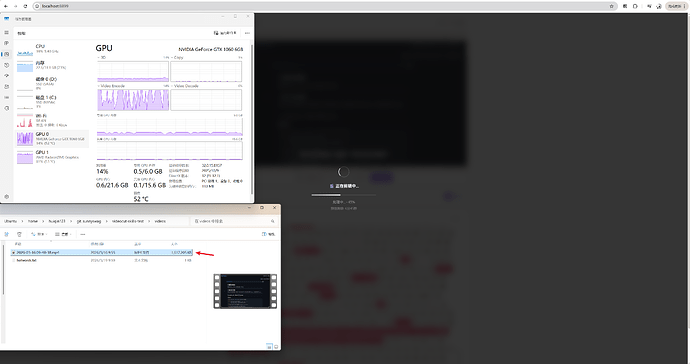Toggle the Explorer preview pane button

(x=268, y=234)
